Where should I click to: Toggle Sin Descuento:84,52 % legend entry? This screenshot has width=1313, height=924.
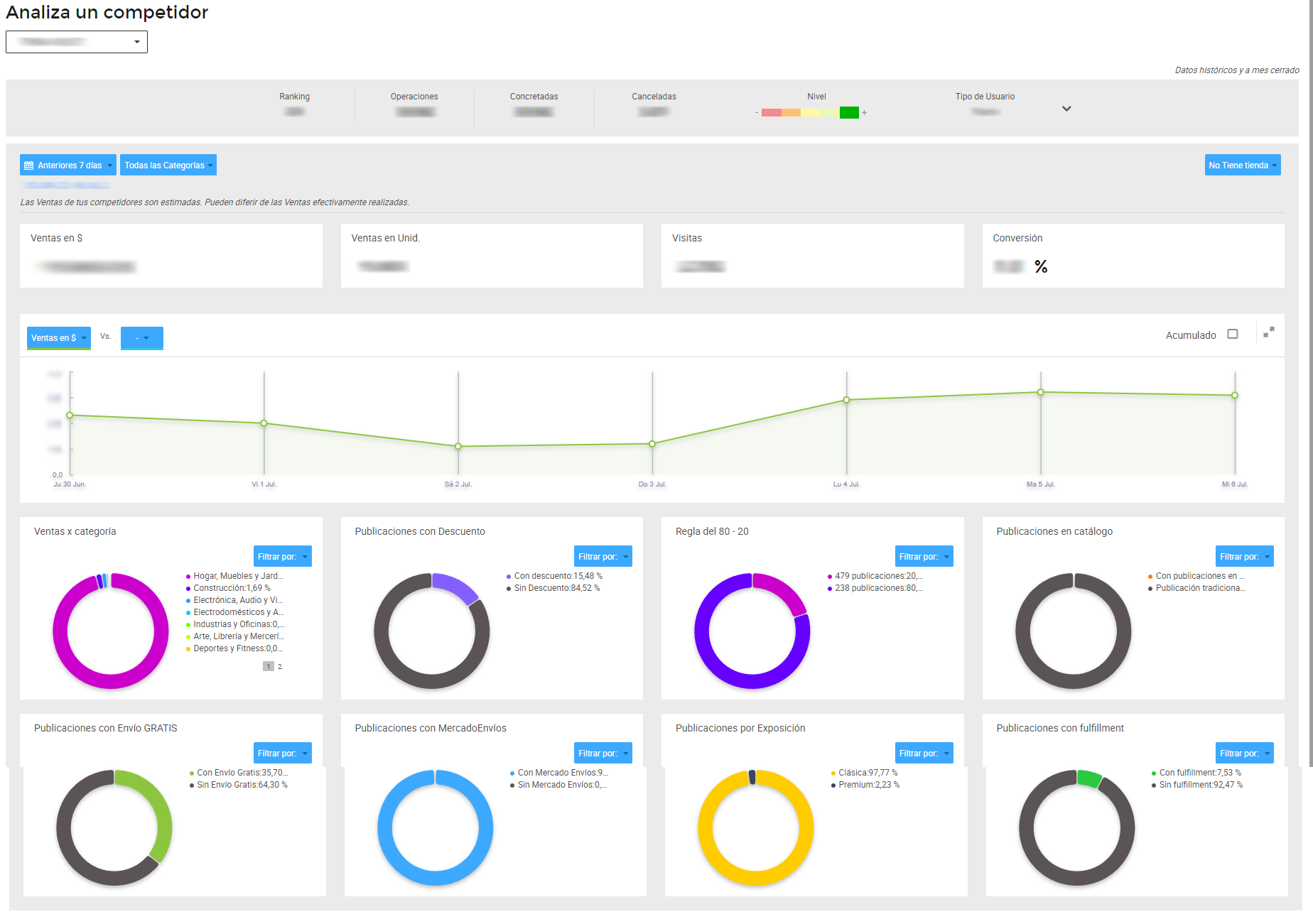pyautogui.click(x=553, y=588)
